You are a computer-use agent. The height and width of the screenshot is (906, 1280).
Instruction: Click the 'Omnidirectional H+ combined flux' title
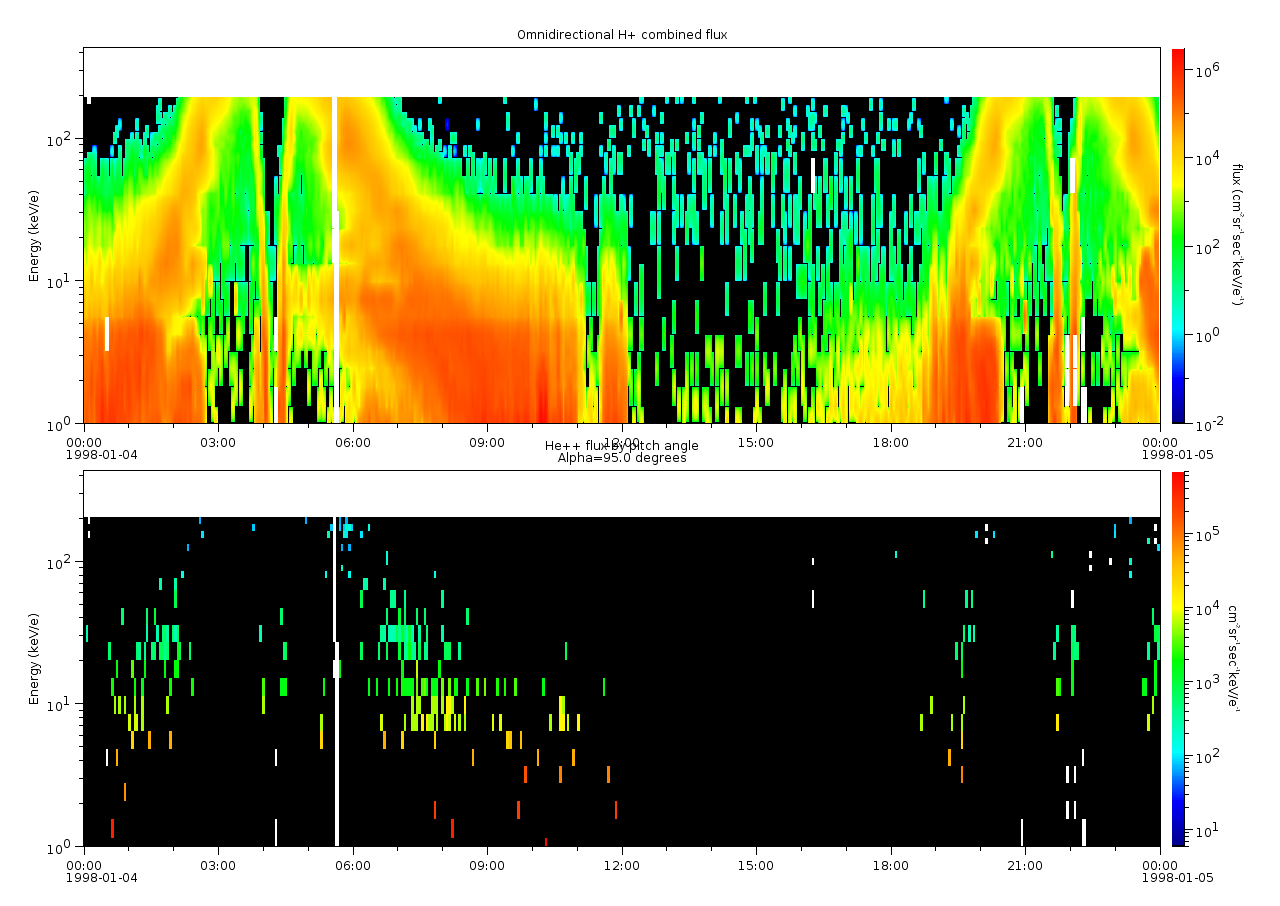click(x=621, y=35)
